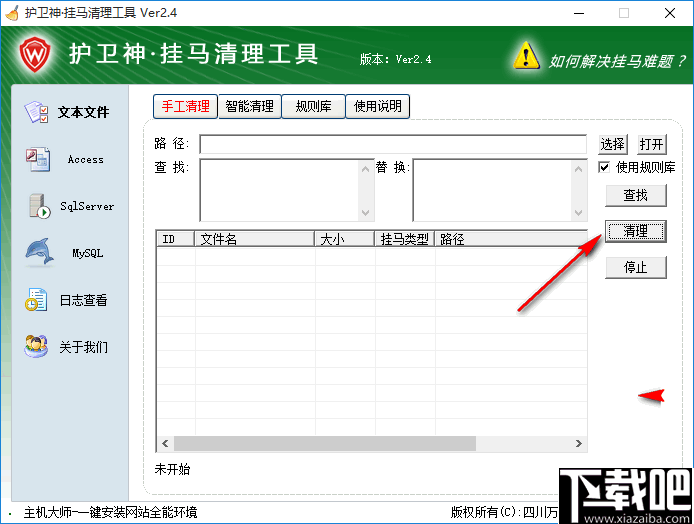Sort by the ID column header
Image resolution: width=694 pixels, height=524 pixels.
pos(176,239)
